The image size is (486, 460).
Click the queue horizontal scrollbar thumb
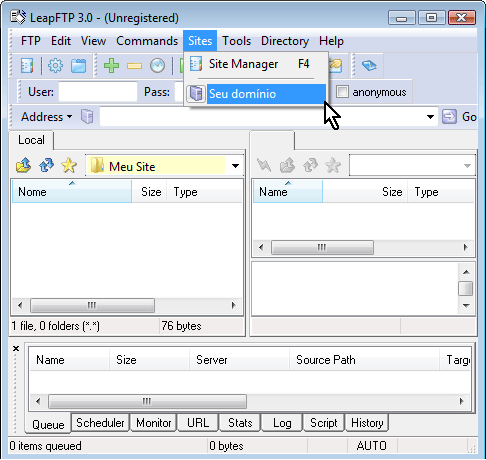point(147,401)
